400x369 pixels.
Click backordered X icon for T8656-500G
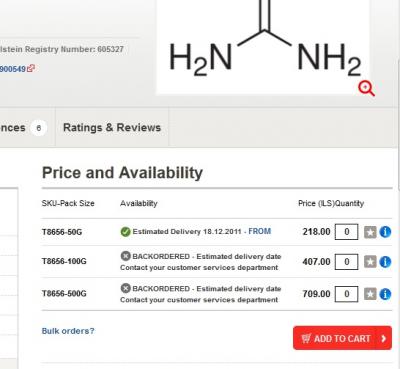125,288
